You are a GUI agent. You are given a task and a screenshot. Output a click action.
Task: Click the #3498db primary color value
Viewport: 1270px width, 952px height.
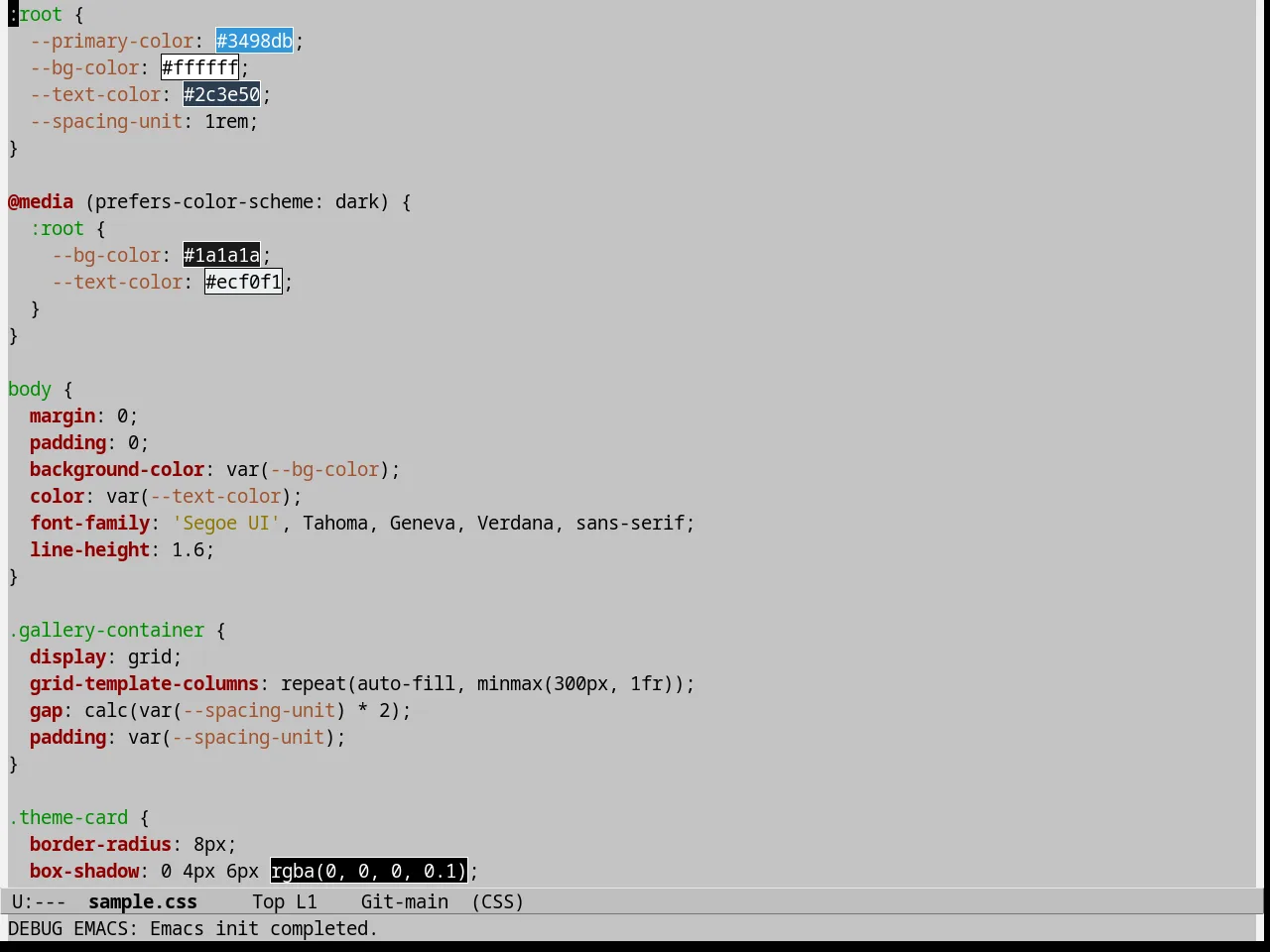point(254,41)
